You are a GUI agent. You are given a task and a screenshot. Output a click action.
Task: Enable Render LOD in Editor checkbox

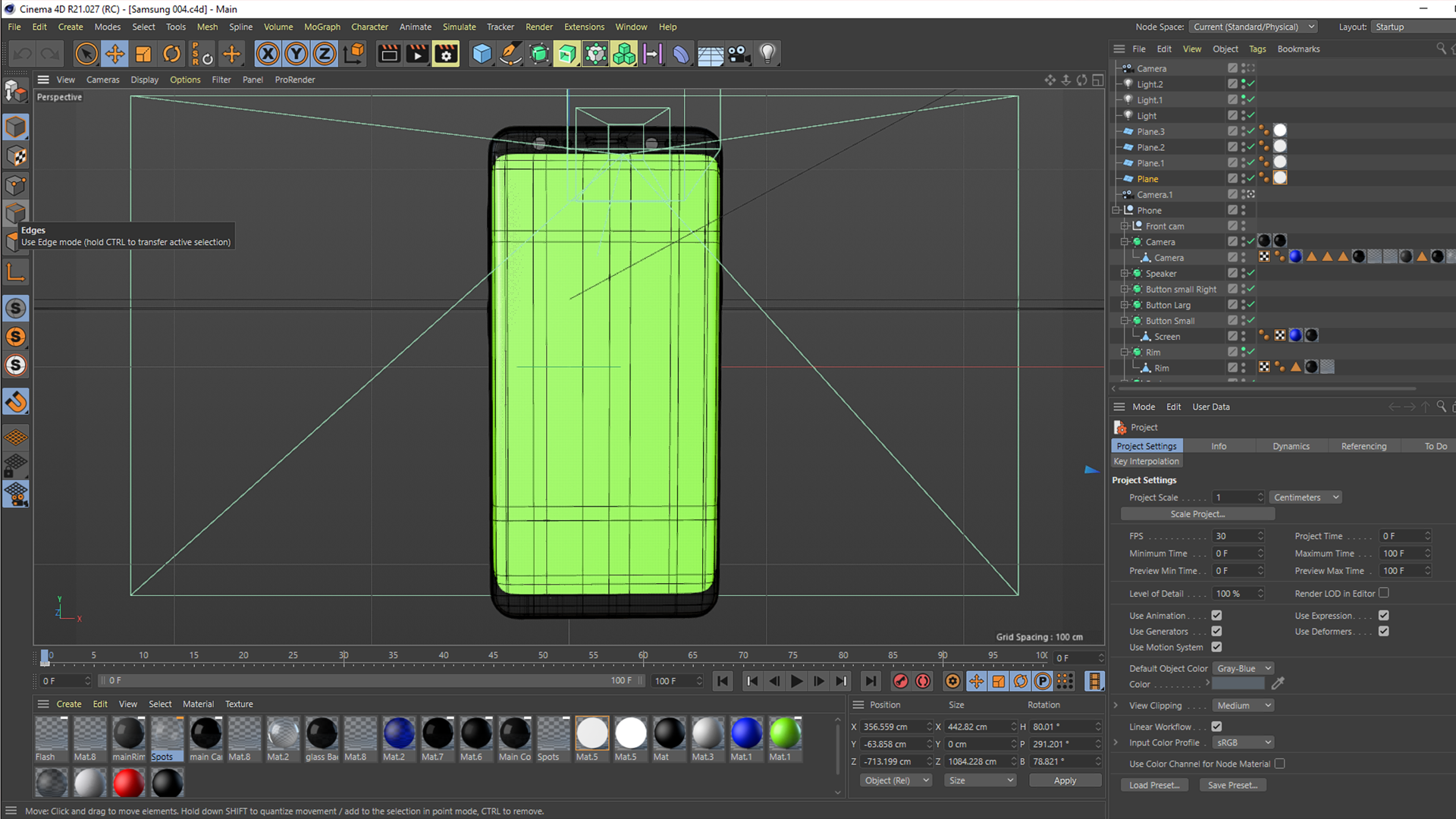pos(1384,593)
